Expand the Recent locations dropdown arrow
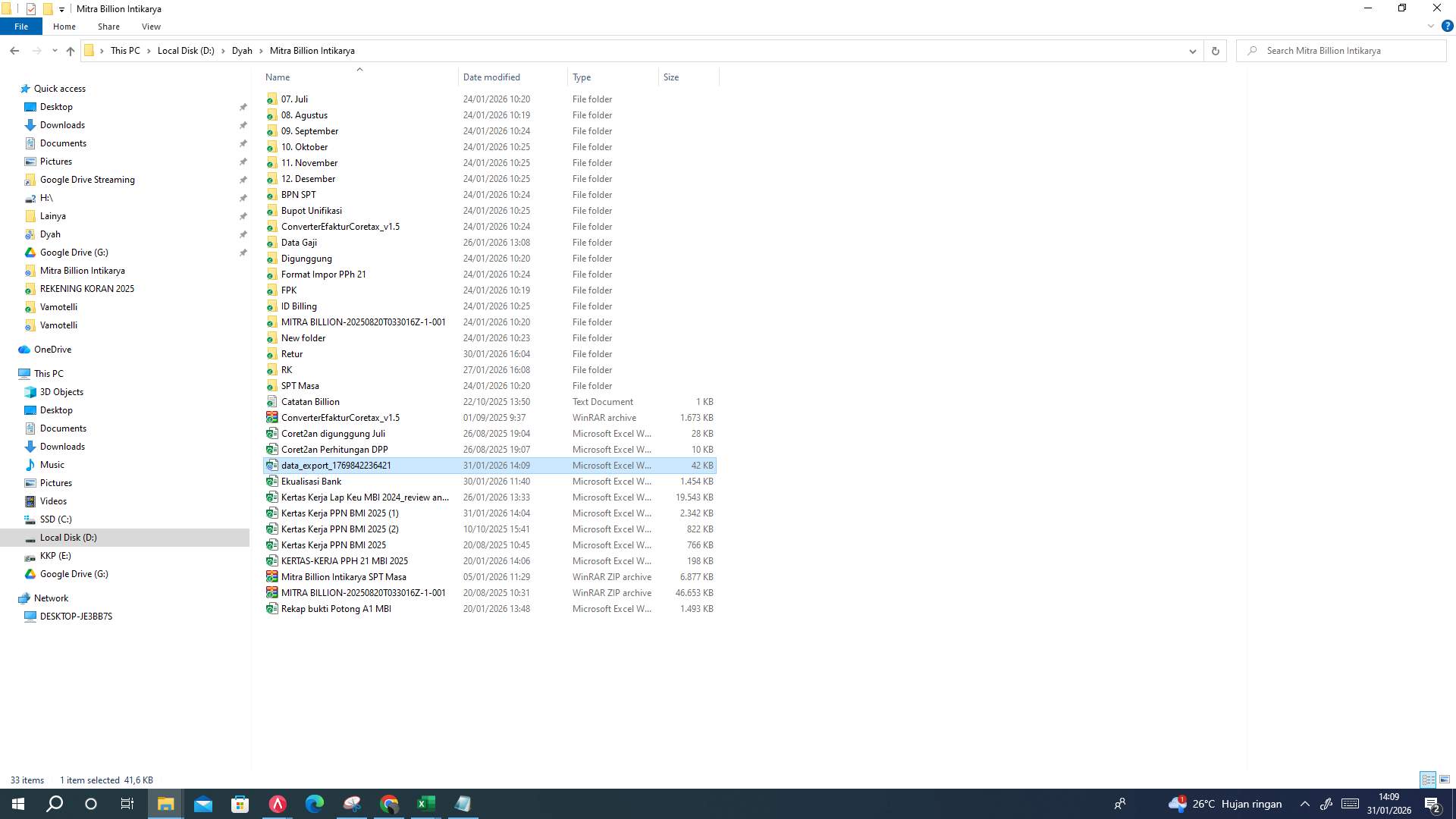Viewport: 1456px width, 819px height. [54, 51]
